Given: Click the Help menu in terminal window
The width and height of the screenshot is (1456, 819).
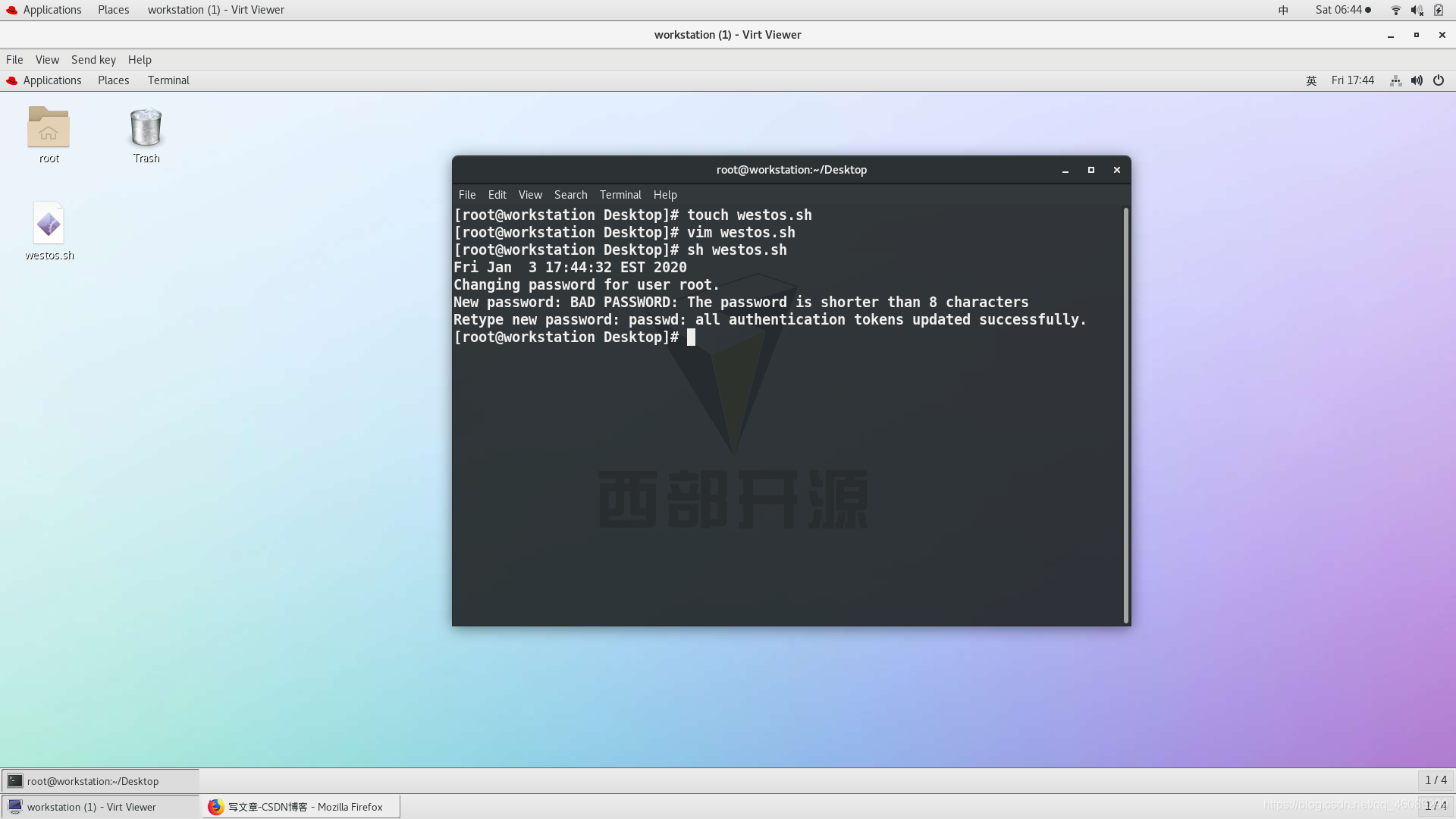Looking at the screenshot, I should pyautogui.click(x=666, y=194).
